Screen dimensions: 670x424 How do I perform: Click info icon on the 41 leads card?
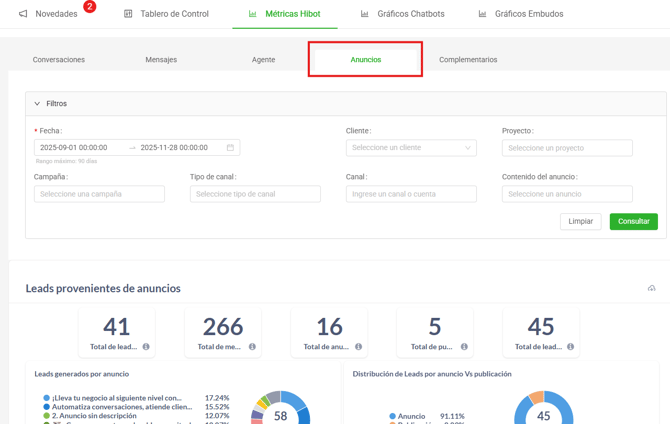pos(146,347)
